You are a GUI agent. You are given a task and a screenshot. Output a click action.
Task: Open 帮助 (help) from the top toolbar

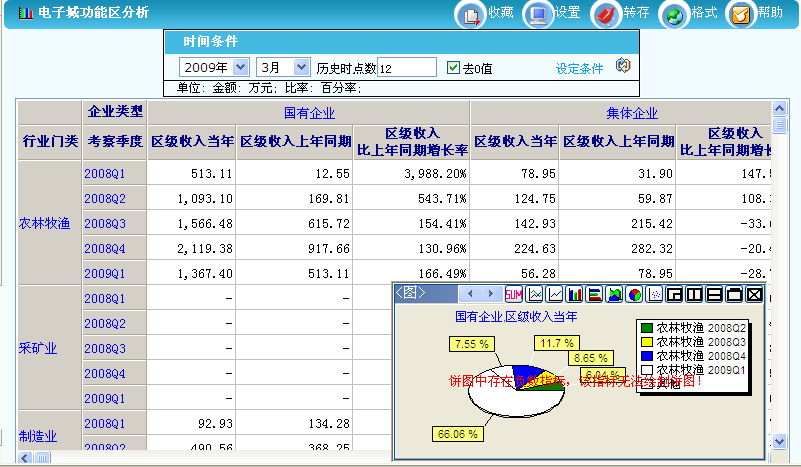coord(739,14)
